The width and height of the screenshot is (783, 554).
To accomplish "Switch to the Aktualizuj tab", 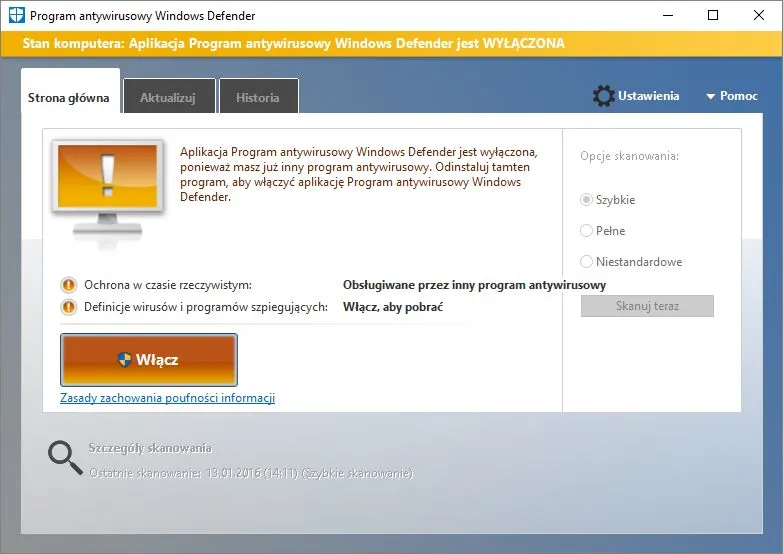I will (168, 98).
